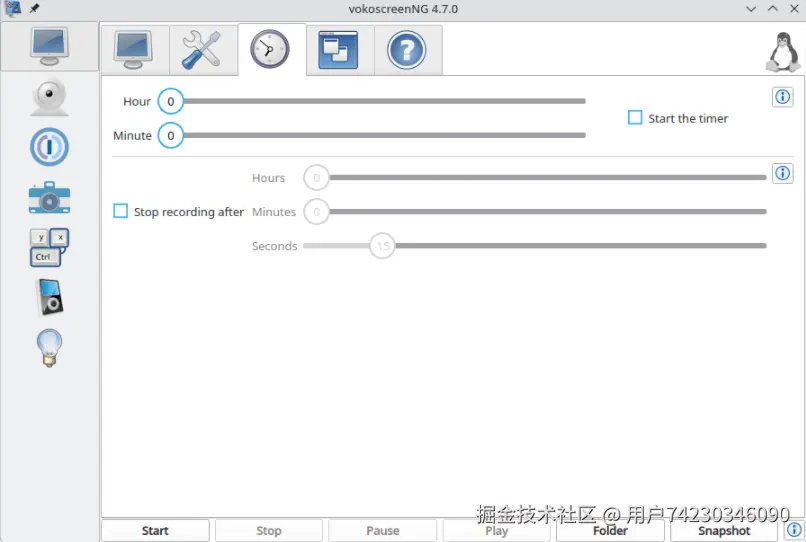
Task: Click the Hour slider handle
Action: (x=171, y=101)
